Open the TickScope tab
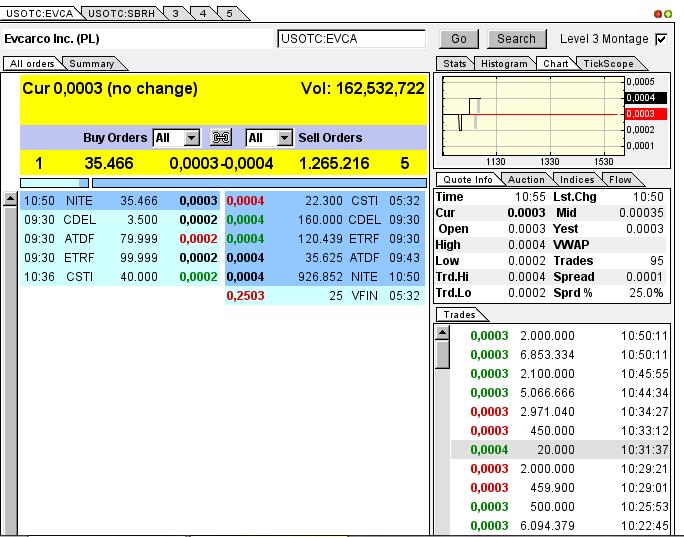684x537 pixels. click(x=609, y=64)
